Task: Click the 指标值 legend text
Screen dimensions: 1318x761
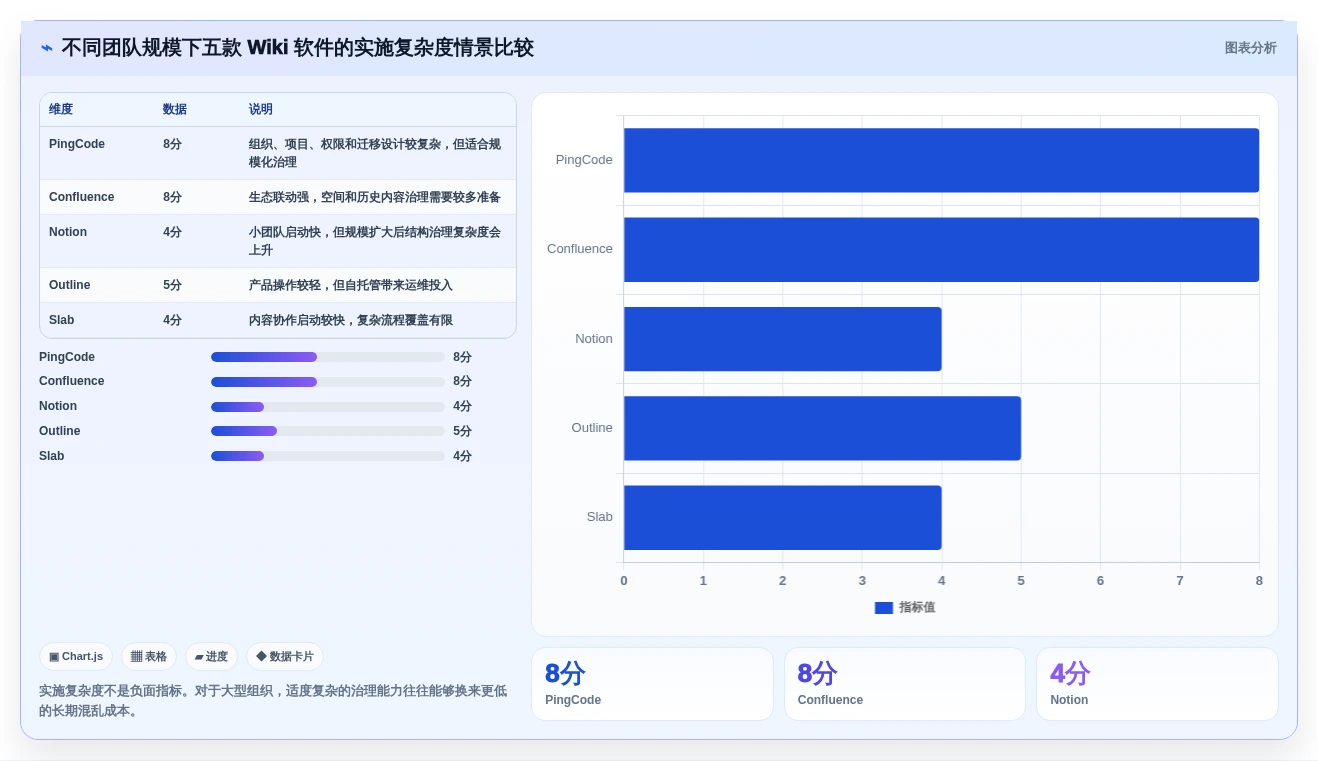Action: click(917, 608)
